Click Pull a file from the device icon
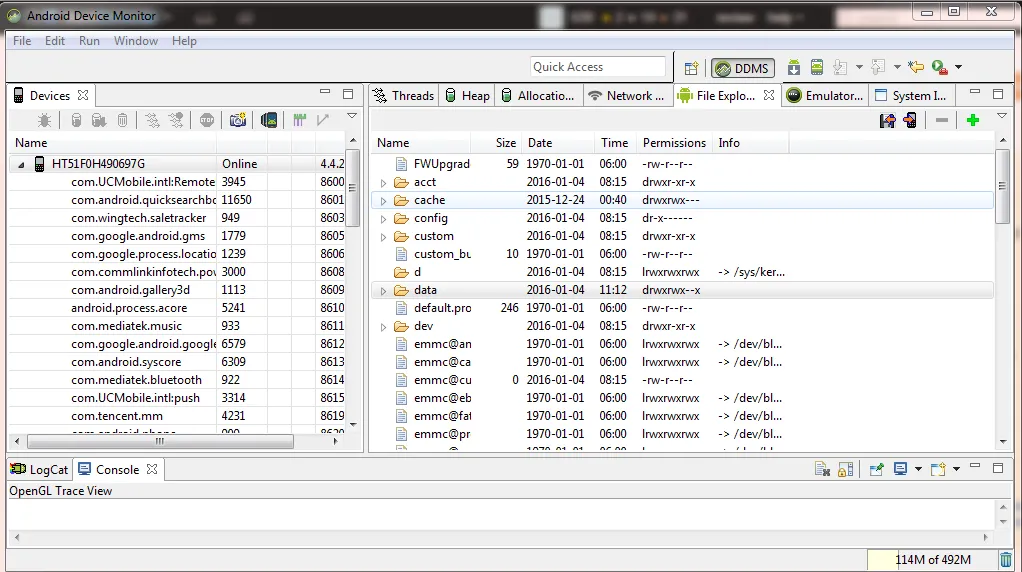The height and width of the screenshot is (572, 1022). click(887, 120)
